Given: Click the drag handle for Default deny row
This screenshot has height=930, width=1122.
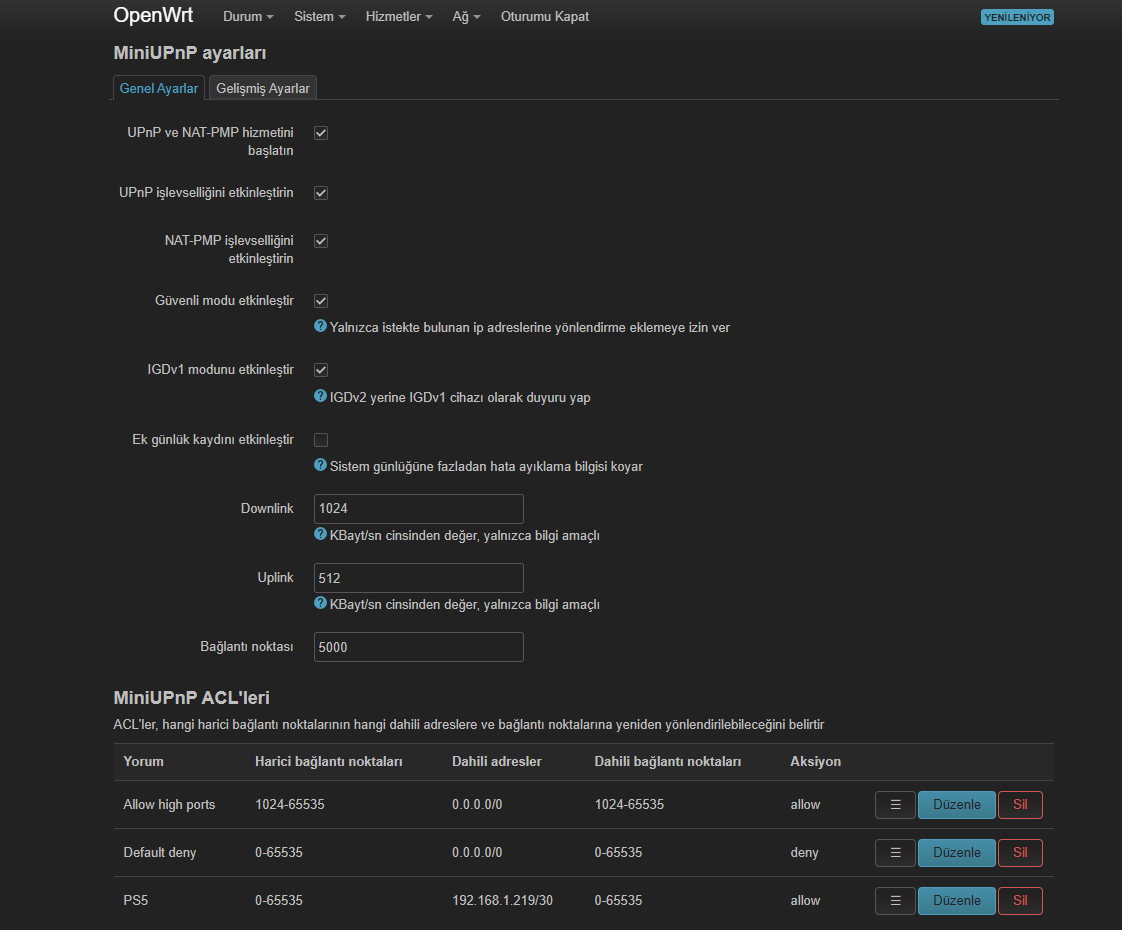Looking at the screenshot, I should (894, 853).
